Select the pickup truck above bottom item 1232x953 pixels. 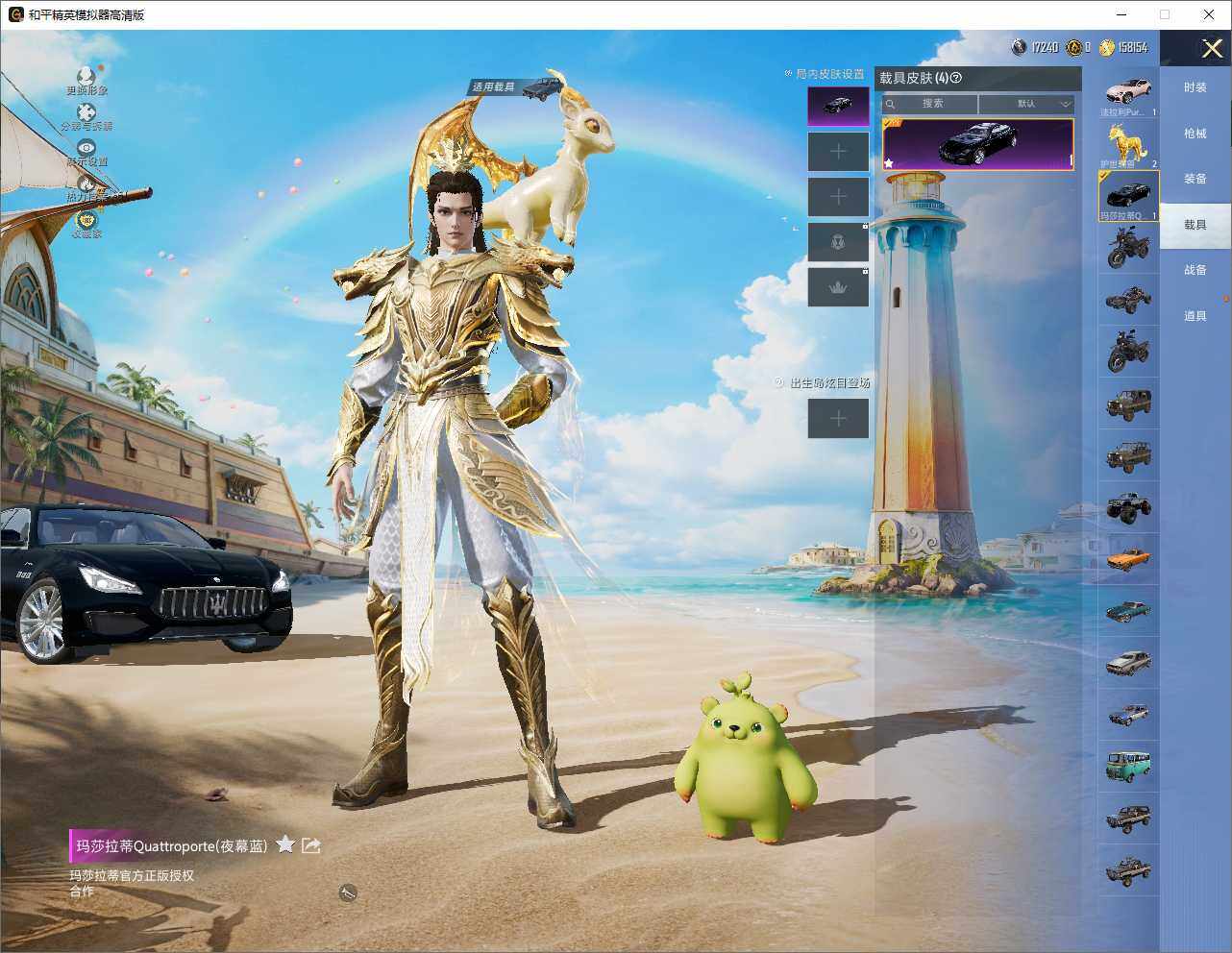1129,819
